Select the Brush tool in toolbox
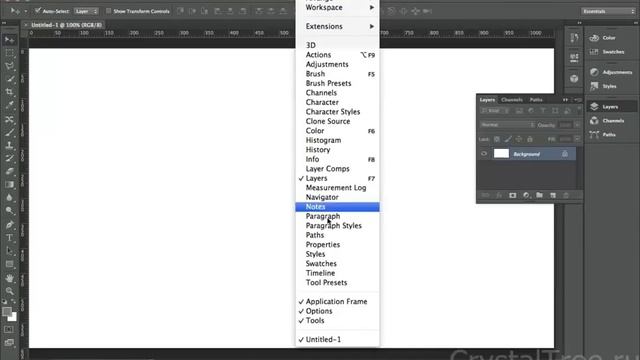 coord(9,132)
